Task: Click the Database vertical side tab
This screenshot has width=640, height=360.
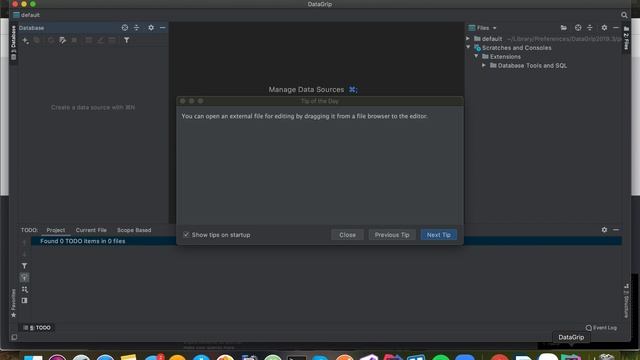Action: click(13, 42)
